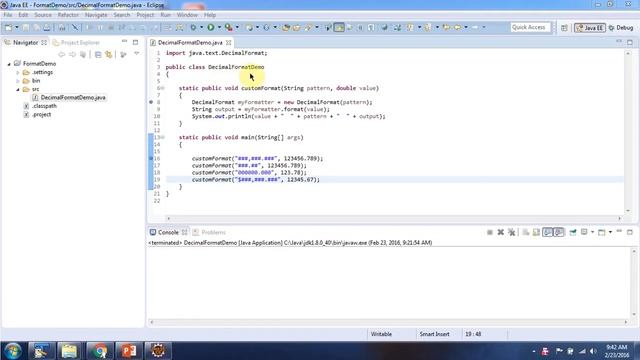640x360 pixels.
Task: Collapse the FormatDemo project node
Action: (9, 64)
